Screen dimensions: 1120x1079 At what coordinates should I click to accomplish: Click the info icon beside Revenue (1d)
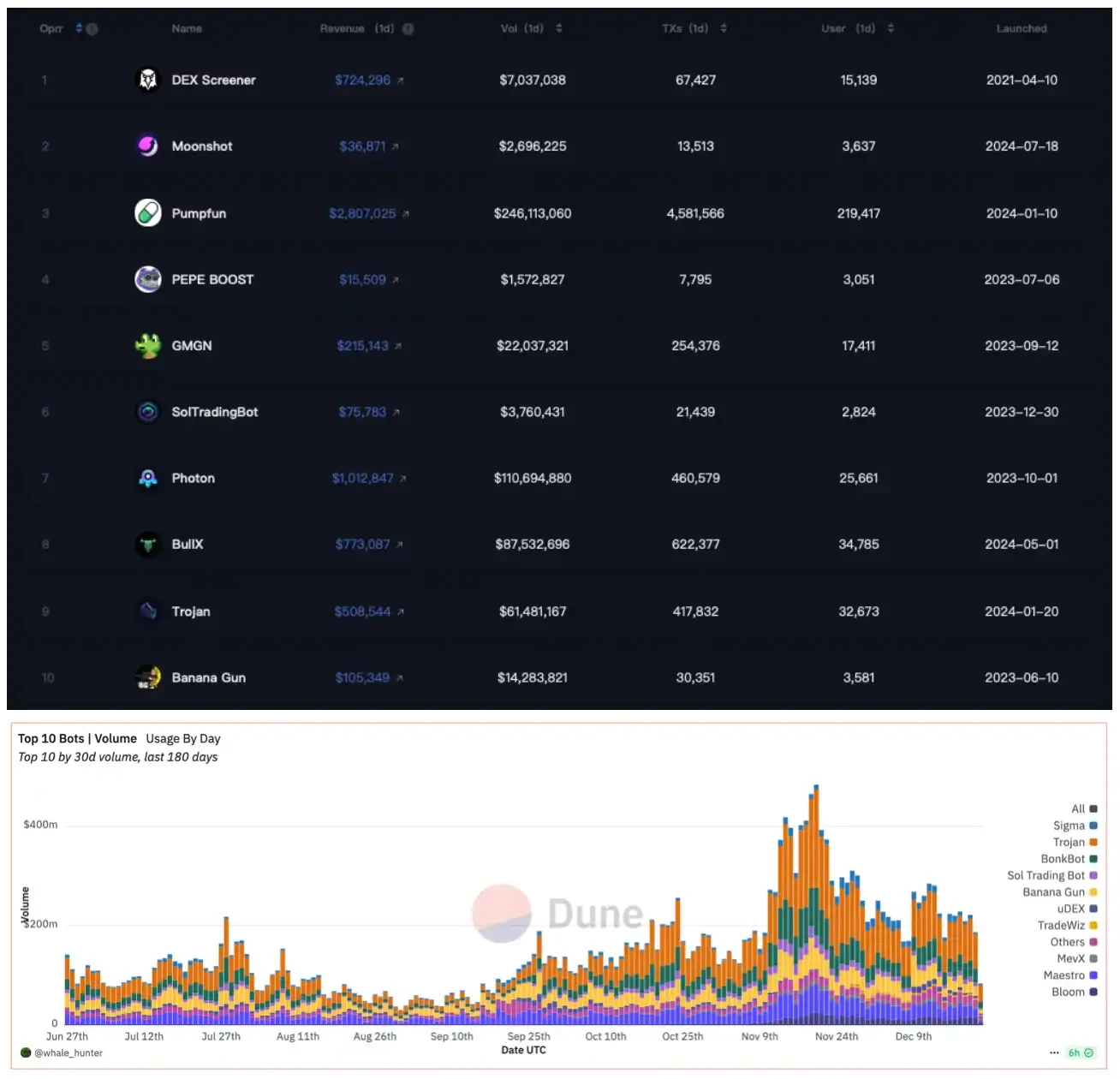[x=408, y=29]
